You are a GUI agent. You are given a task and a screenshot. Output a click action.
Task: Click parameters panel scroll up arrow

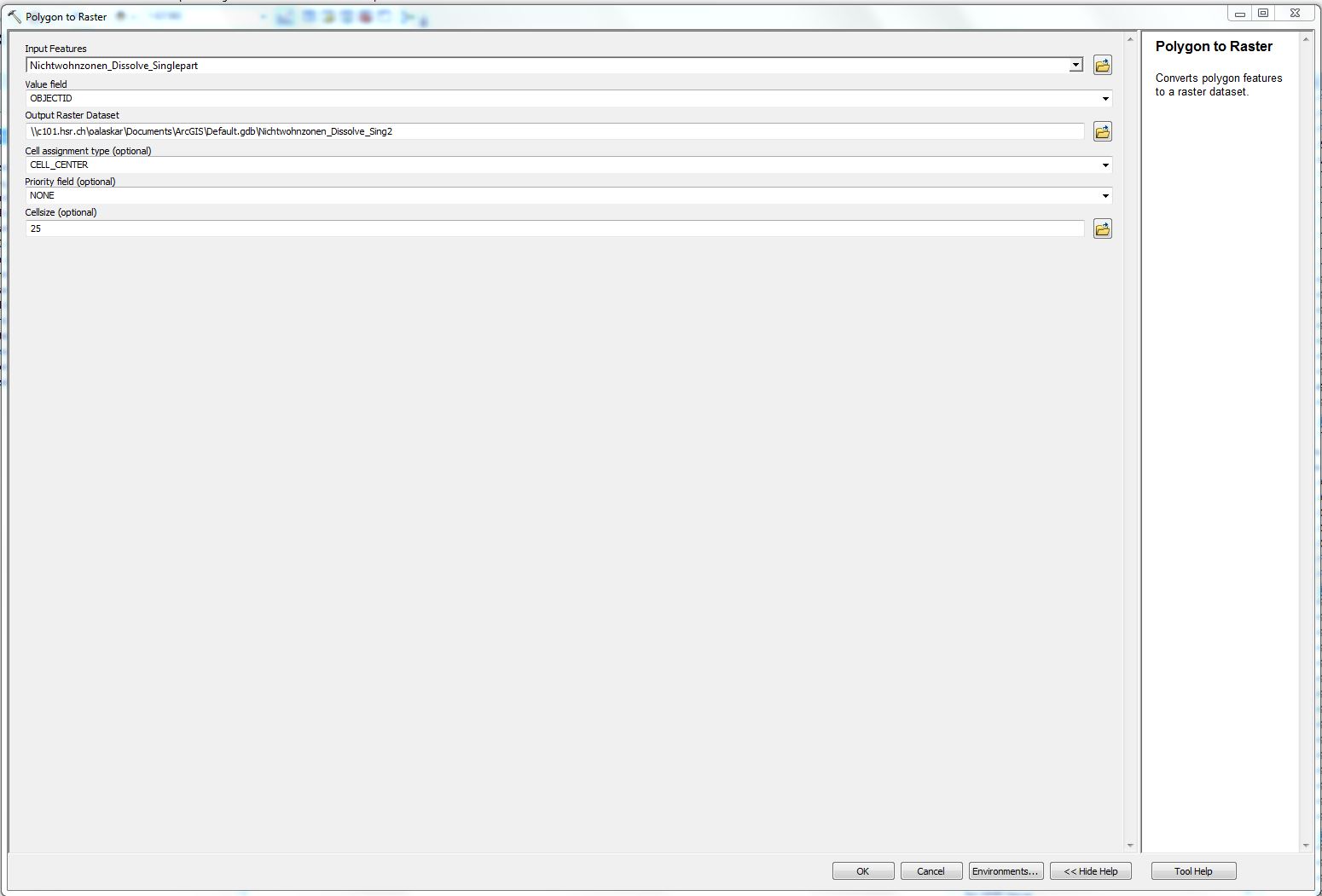(1130, 39)
